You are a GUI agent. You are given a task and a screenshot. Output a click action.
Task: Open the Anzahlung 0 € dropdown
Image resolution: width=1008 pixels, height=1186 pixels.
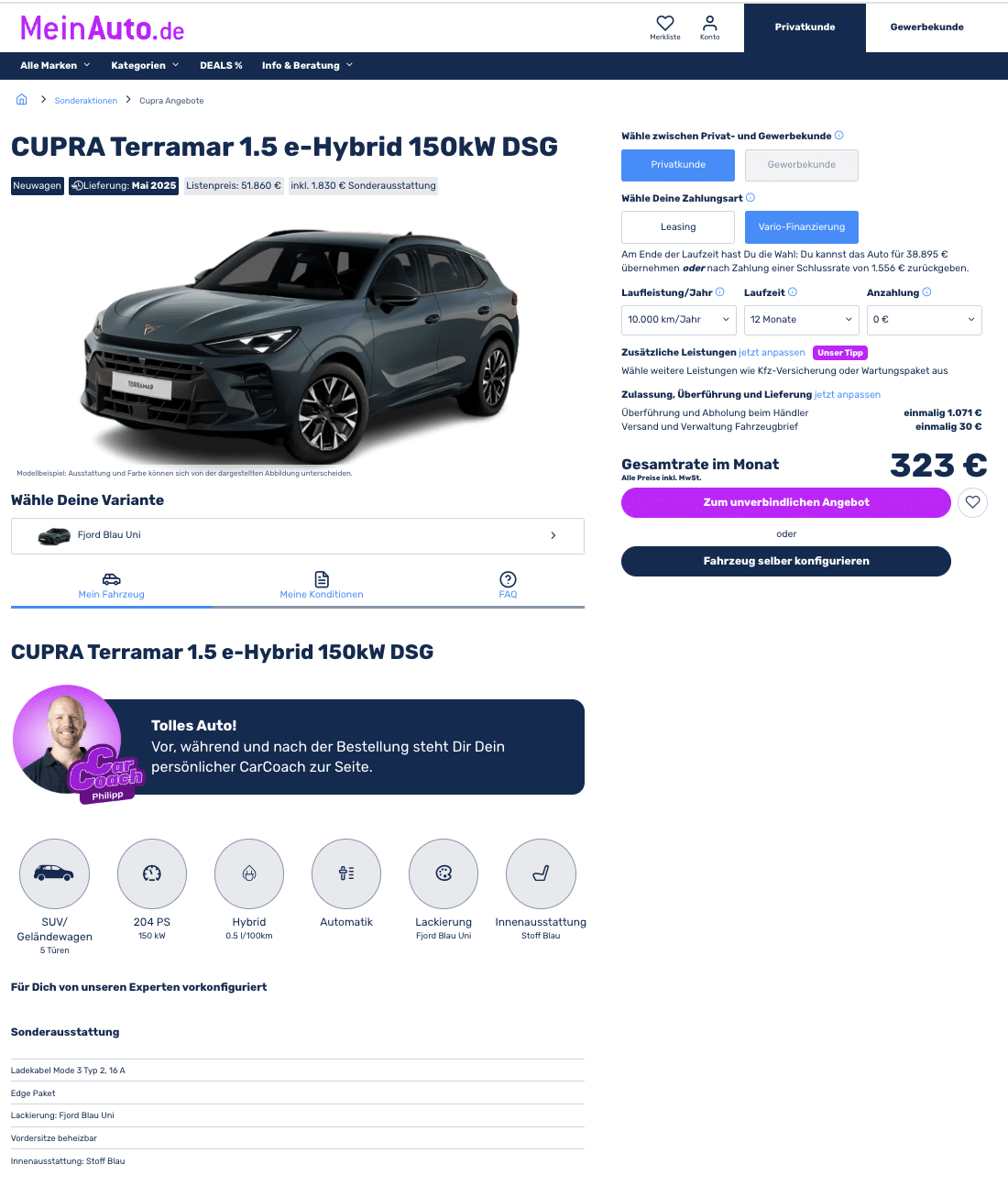tap(925, 320)
